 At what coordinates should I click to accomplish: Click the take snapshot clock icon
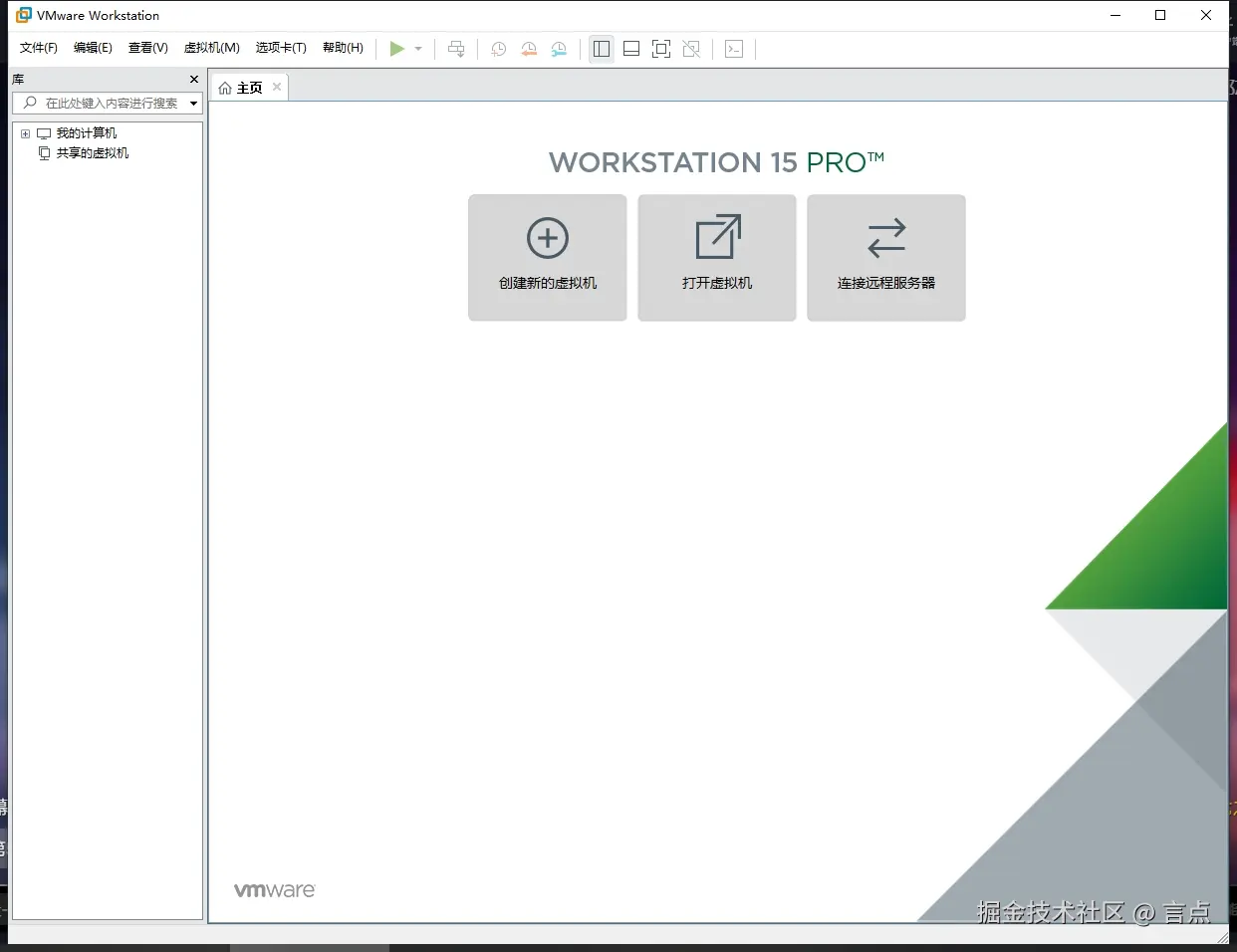[x=499, y=49]
